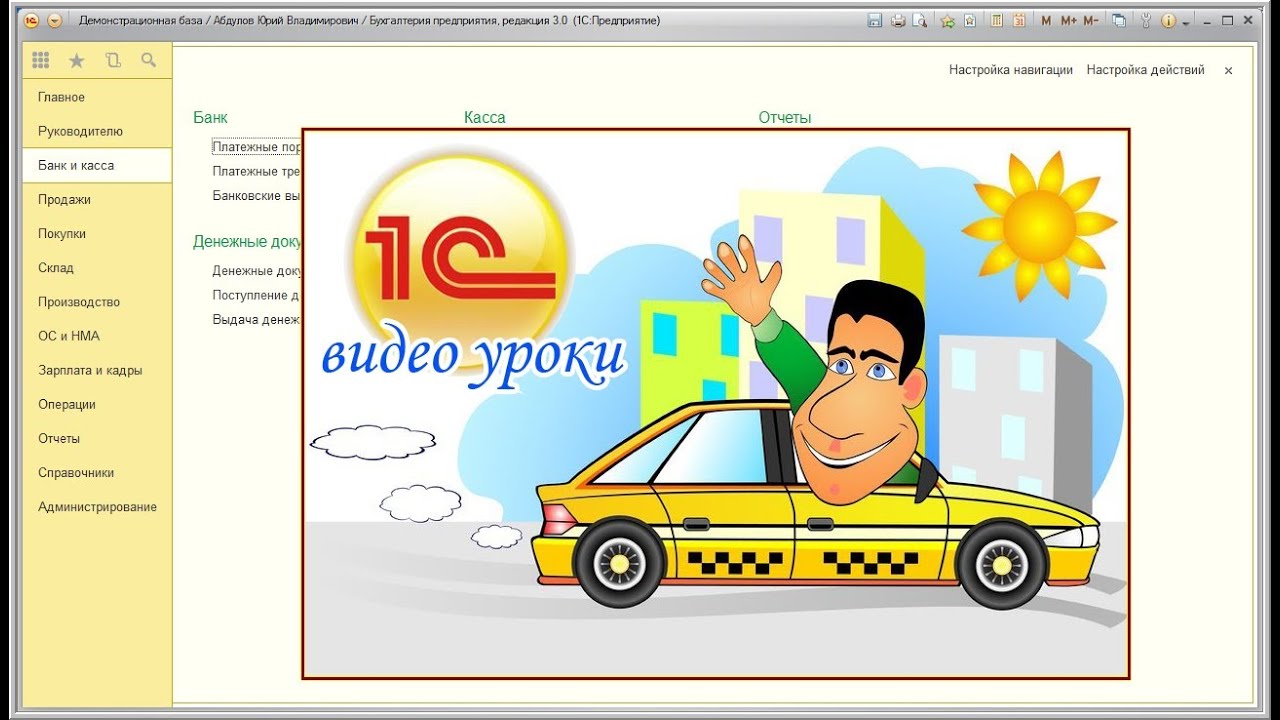Click the Касса group heading

[x=485, y=117]
